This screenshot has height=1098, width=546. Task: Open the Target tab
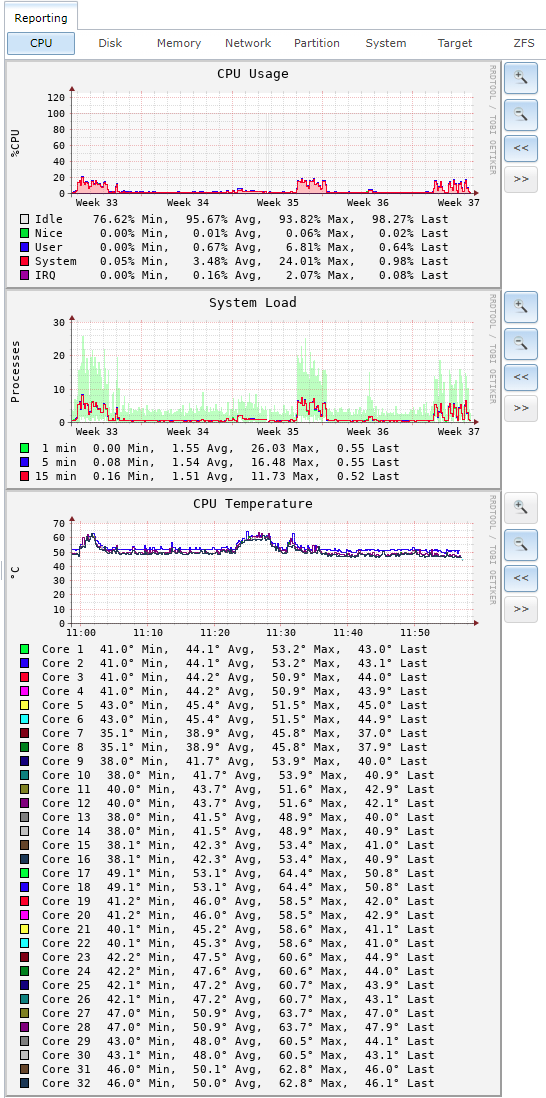[455, 43]
